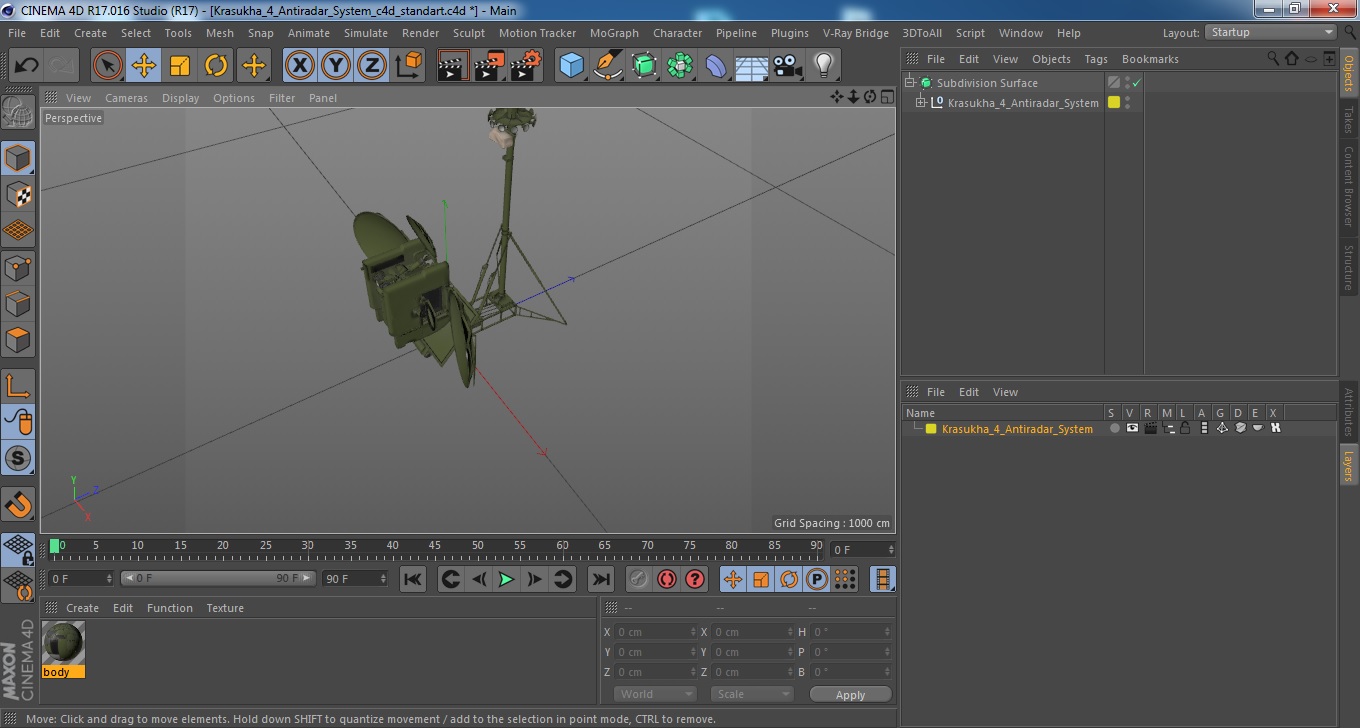The width and height of the screenshot is (1360, 728).
Task: Toggle Enable Axis mode
Action: pyautogui.click(x=18, y=385)
